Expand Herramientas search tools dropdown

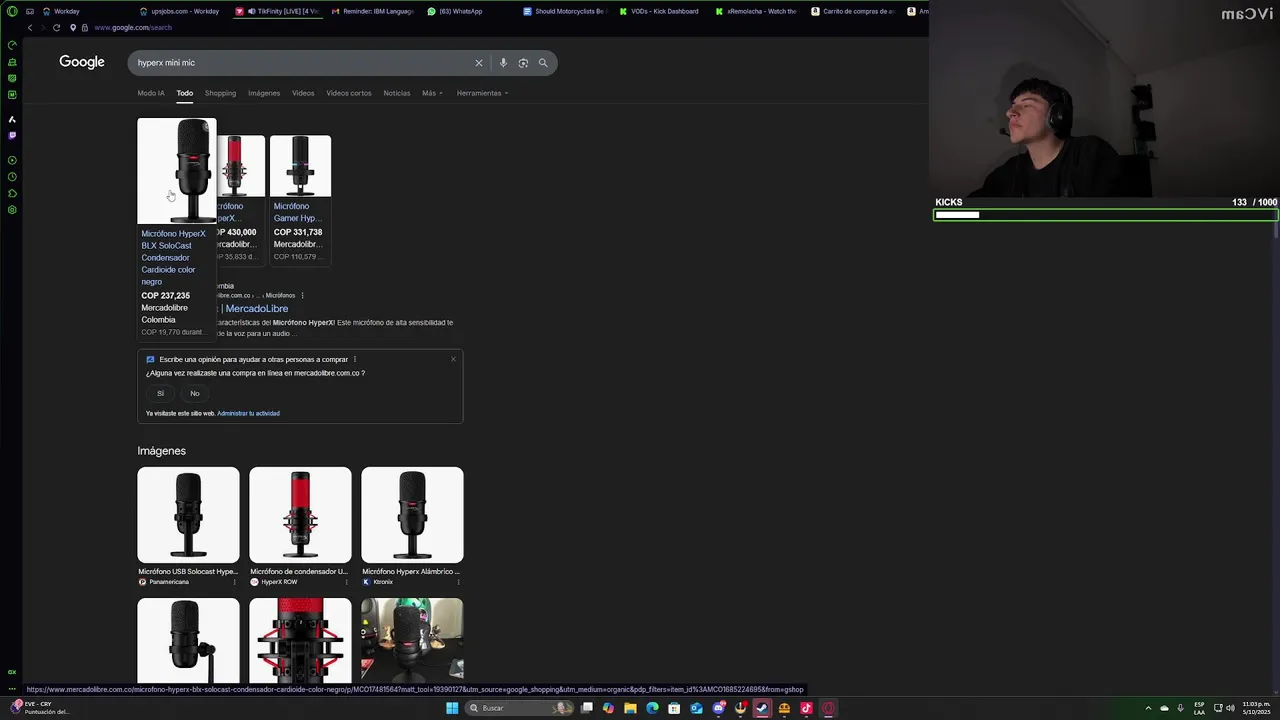[482, 93]
